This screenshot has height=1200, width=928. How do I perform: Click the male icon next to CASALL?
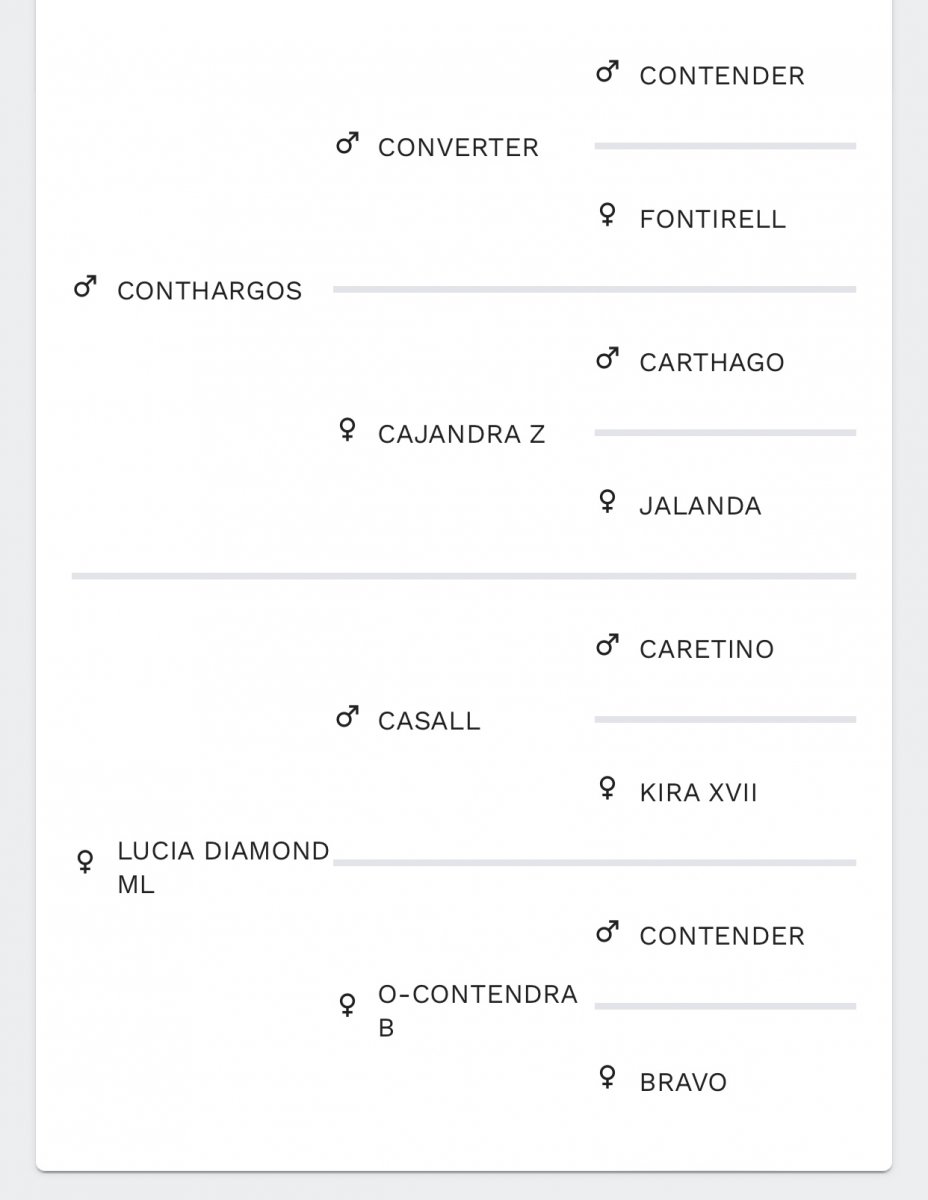[x=347, y=717]
